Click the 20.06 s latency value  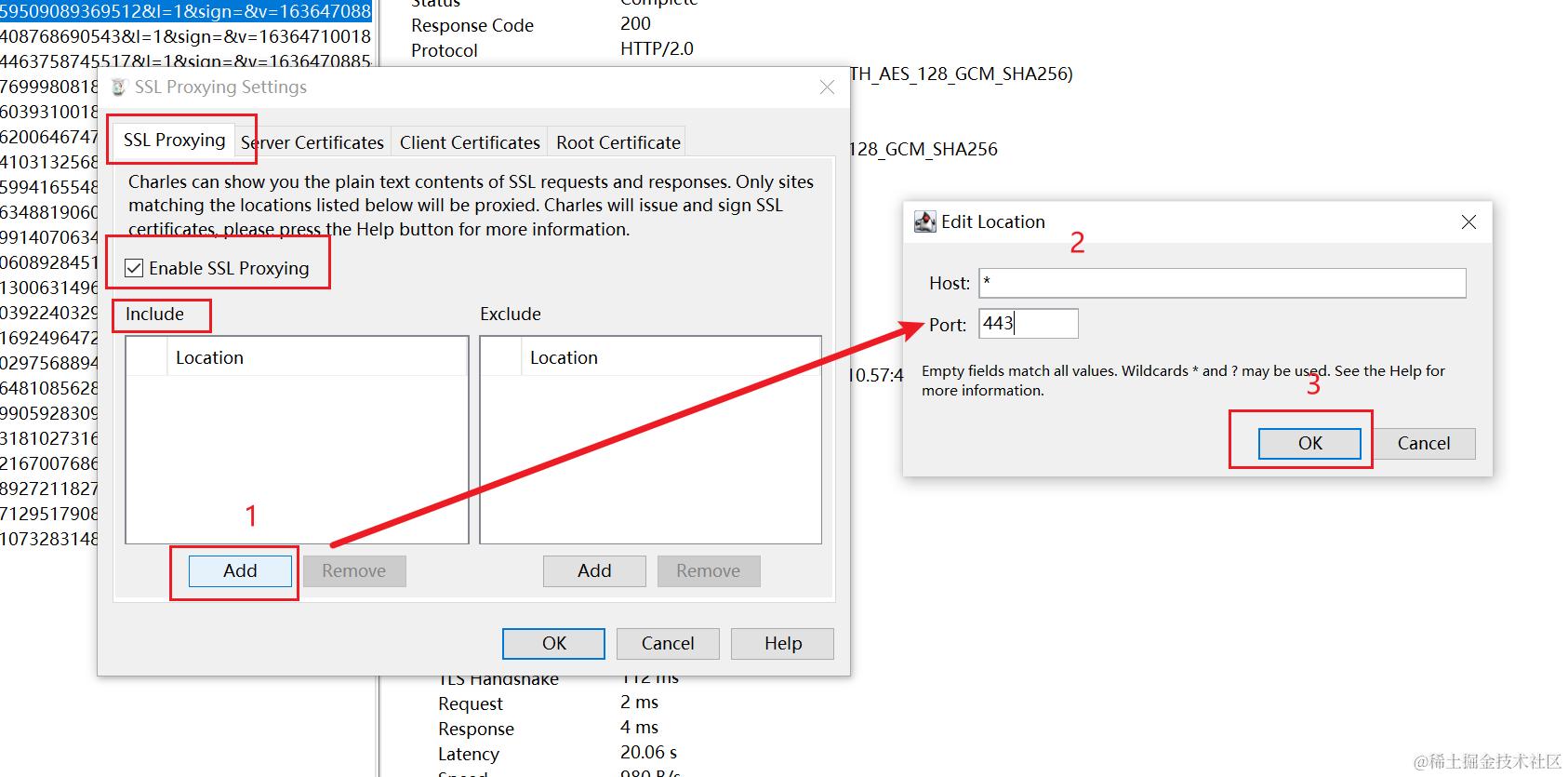(648, 752)
